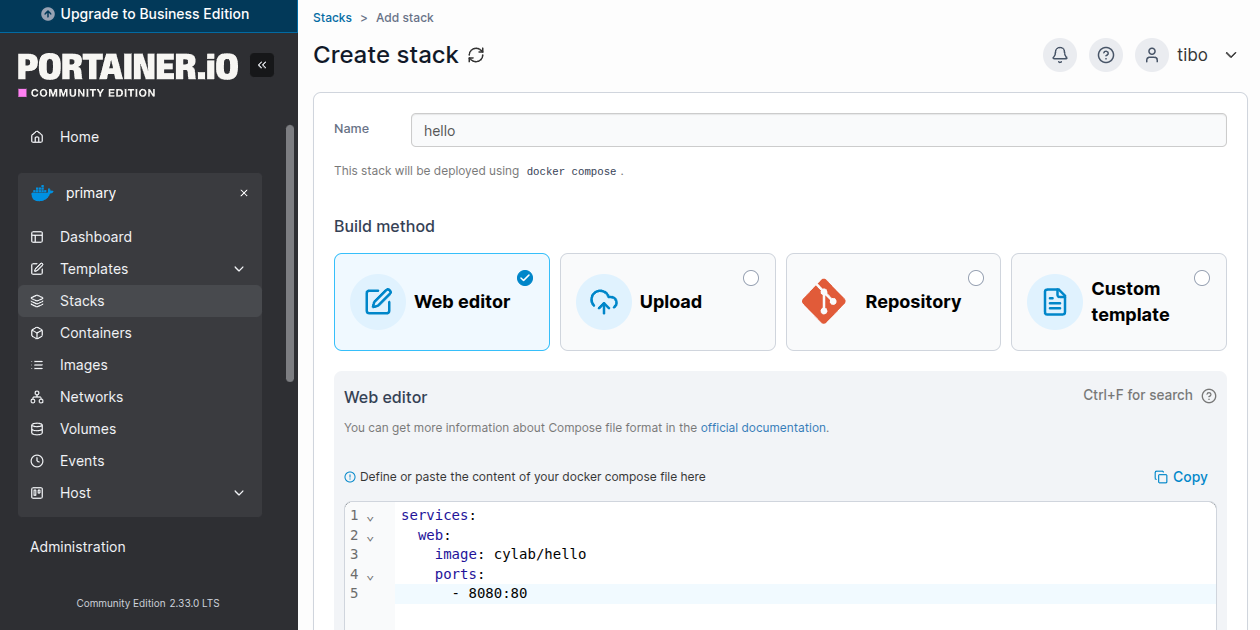Click the Upload build method card label
Viewport: 1260px width, 630px height.
click(x=671, y=302)
